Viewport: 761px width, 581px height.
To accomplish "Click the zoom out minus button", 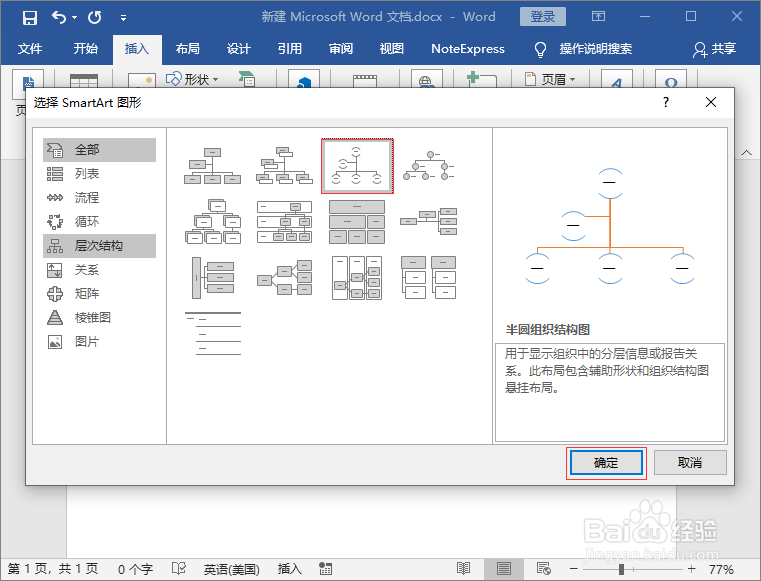I will coord(573,569).
